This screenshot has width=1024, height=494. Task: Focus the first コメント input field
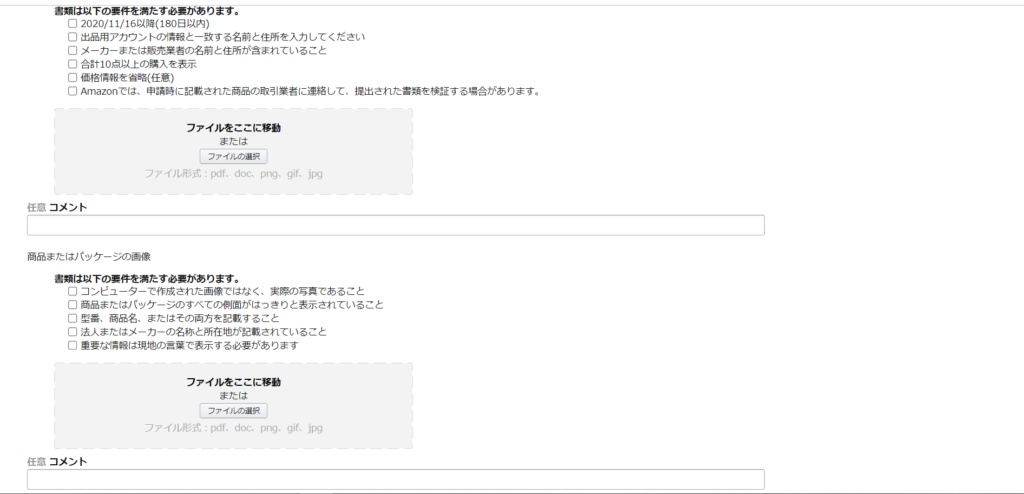coord(396,225)
